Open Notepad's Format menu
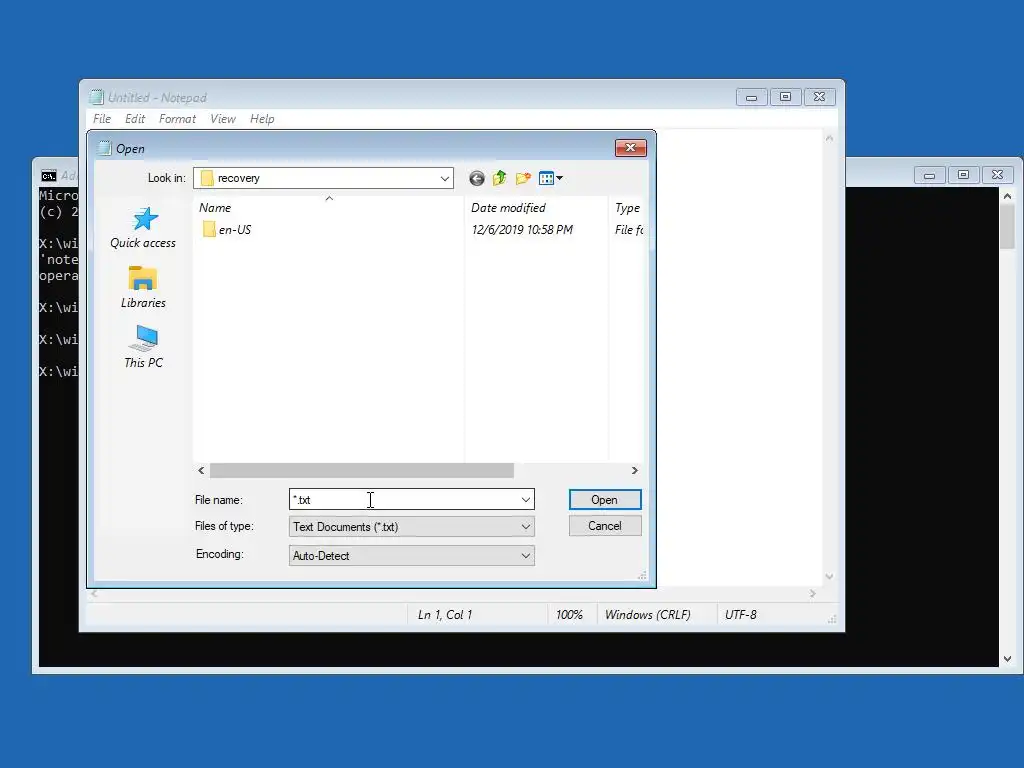This screenshot has width=1024, height=768. point(177,119)
